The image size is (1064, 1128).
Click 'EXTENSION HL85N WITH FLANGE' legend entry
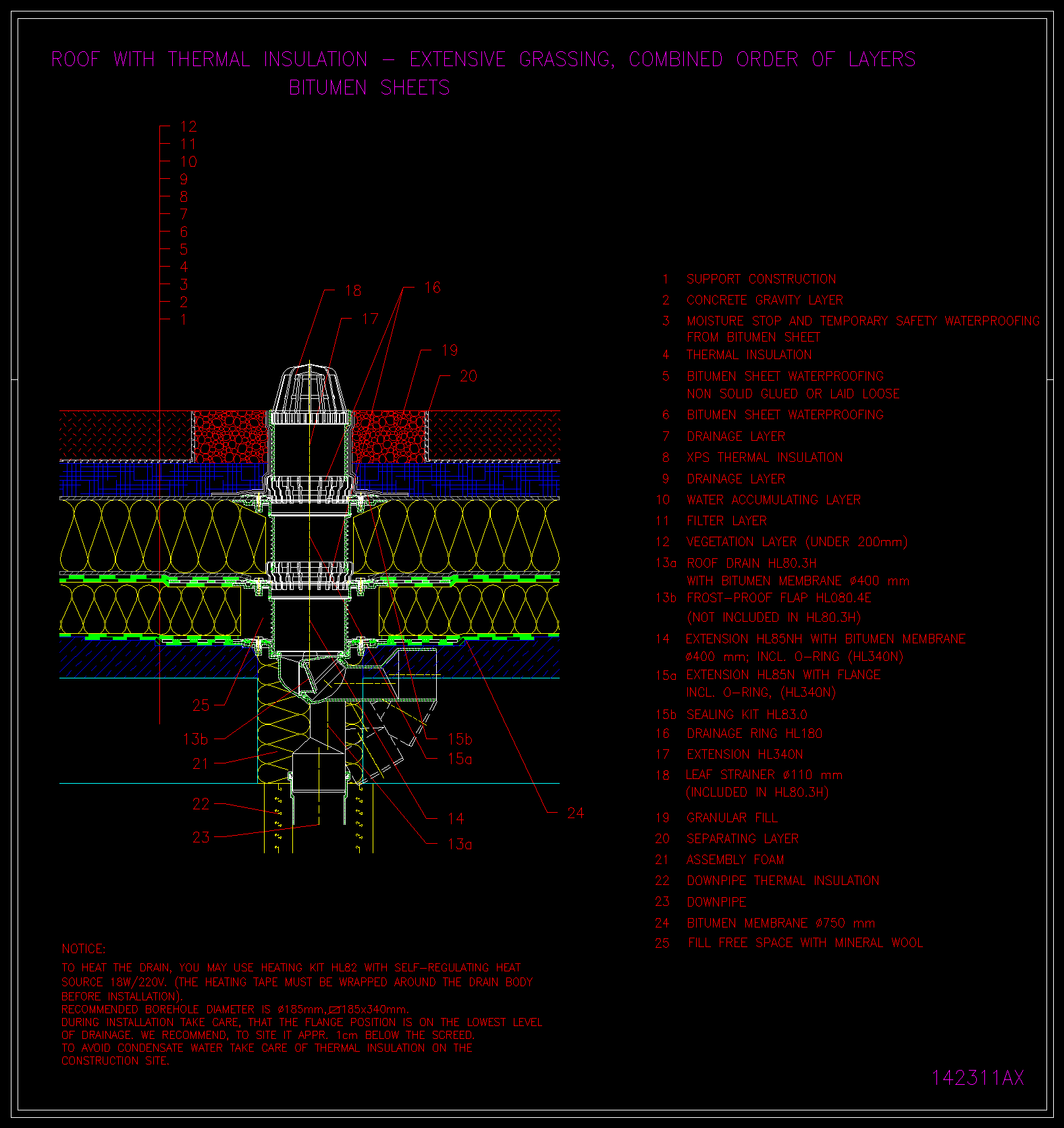point(783,674)
